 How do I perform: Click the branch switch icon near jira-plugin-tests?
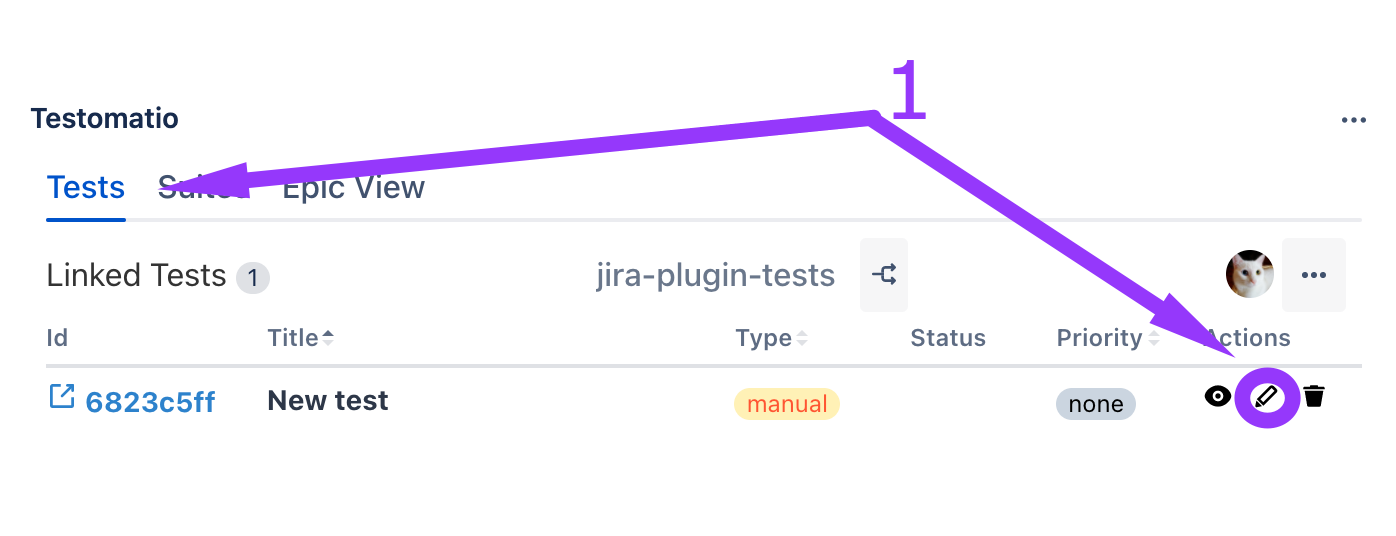[884, 275]
